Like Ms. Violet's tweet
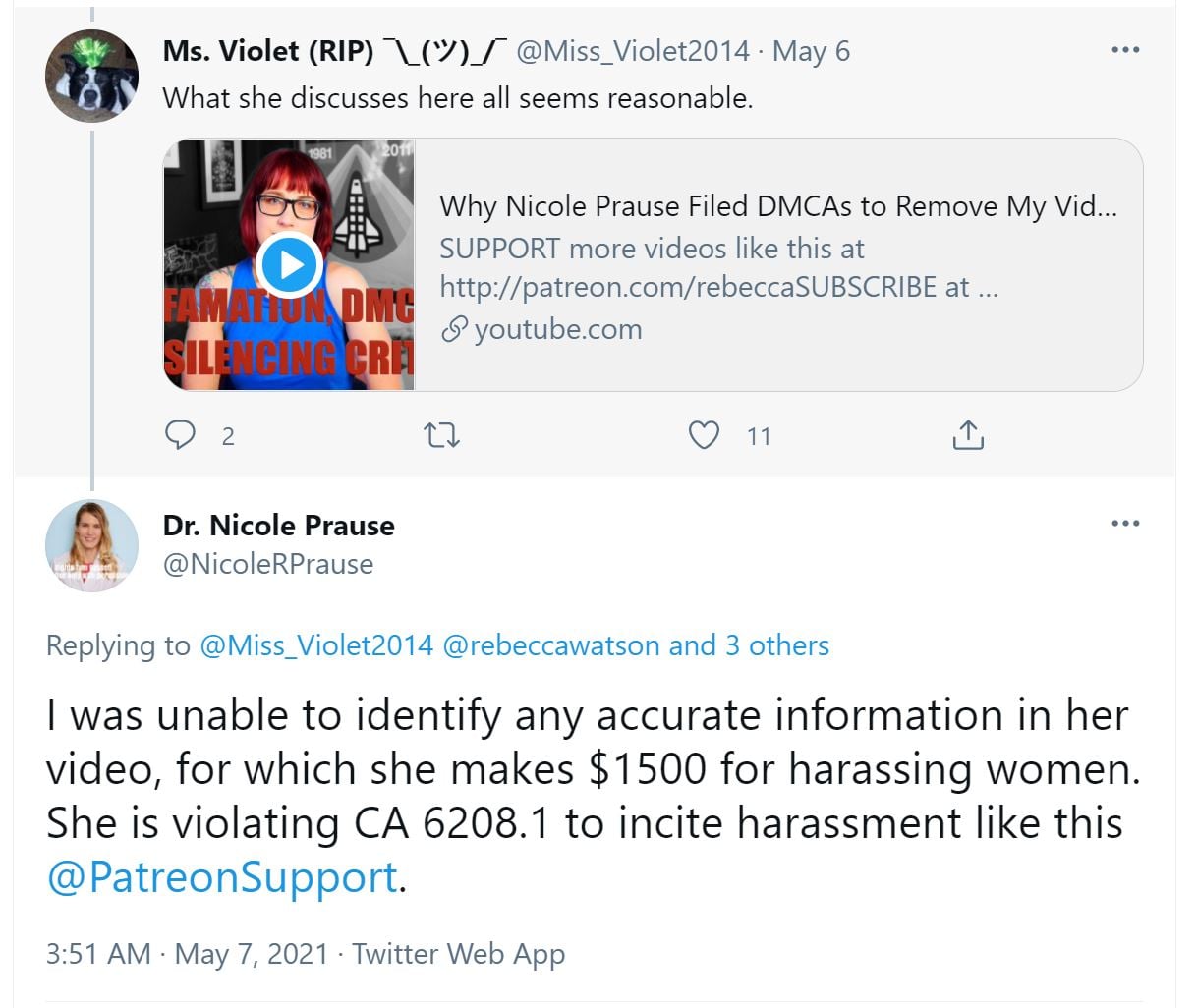Screen dimensions: 1196x1008 pyautogui.click(x=704, y=434)
